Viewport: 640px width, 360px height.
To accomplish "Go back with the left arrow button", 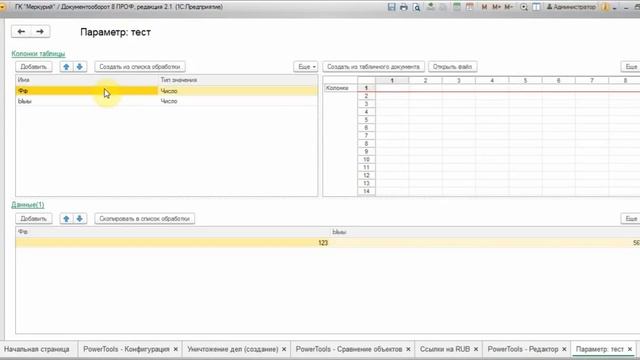I will 21,31.
